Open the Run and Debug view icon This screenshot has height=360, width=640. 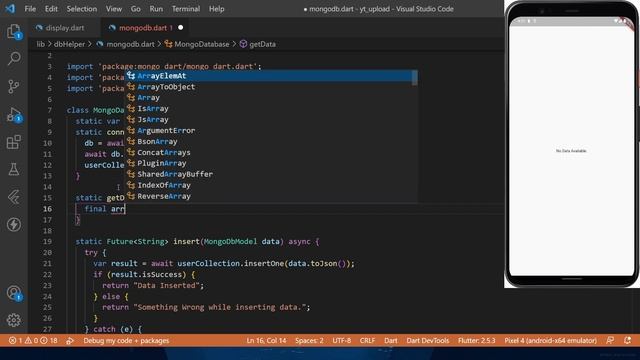[13, 115]
